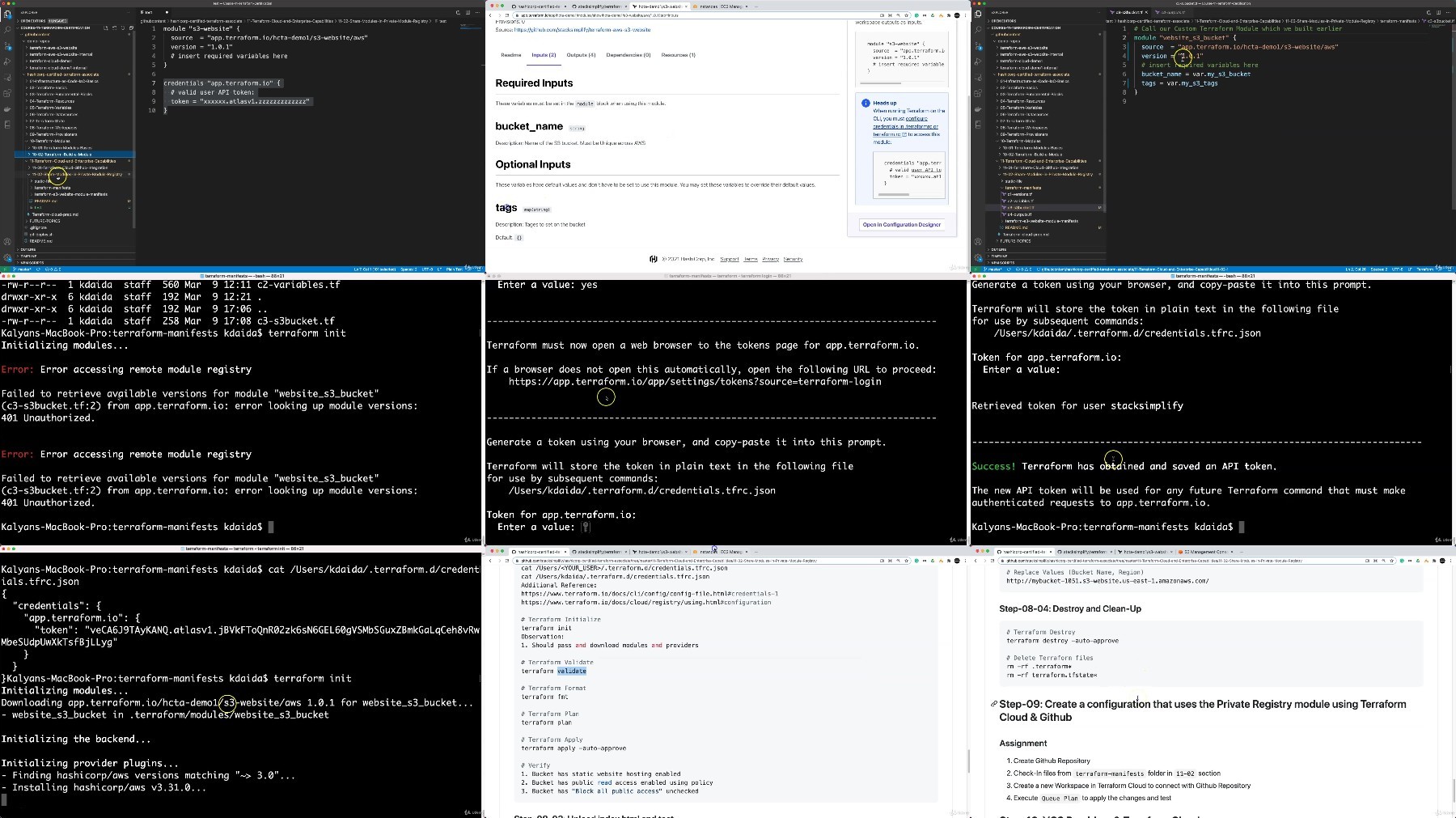Open Docker view in the credentials-block VS Code window
This screenshot has height=818, width=1456.
tap(7, 109)
